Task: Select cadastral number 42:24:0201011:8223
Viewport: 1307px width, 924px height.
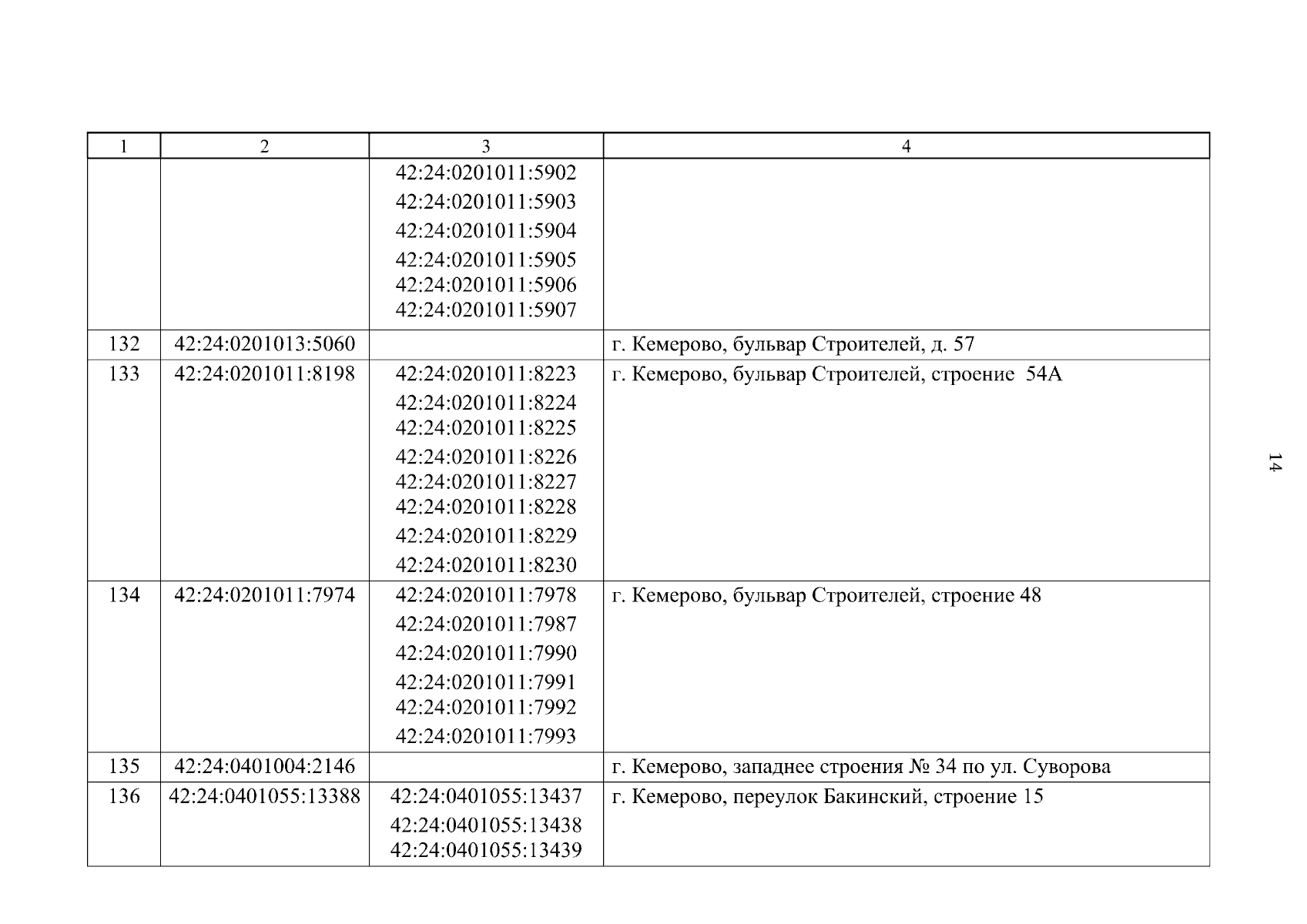Action: (485, 374)
